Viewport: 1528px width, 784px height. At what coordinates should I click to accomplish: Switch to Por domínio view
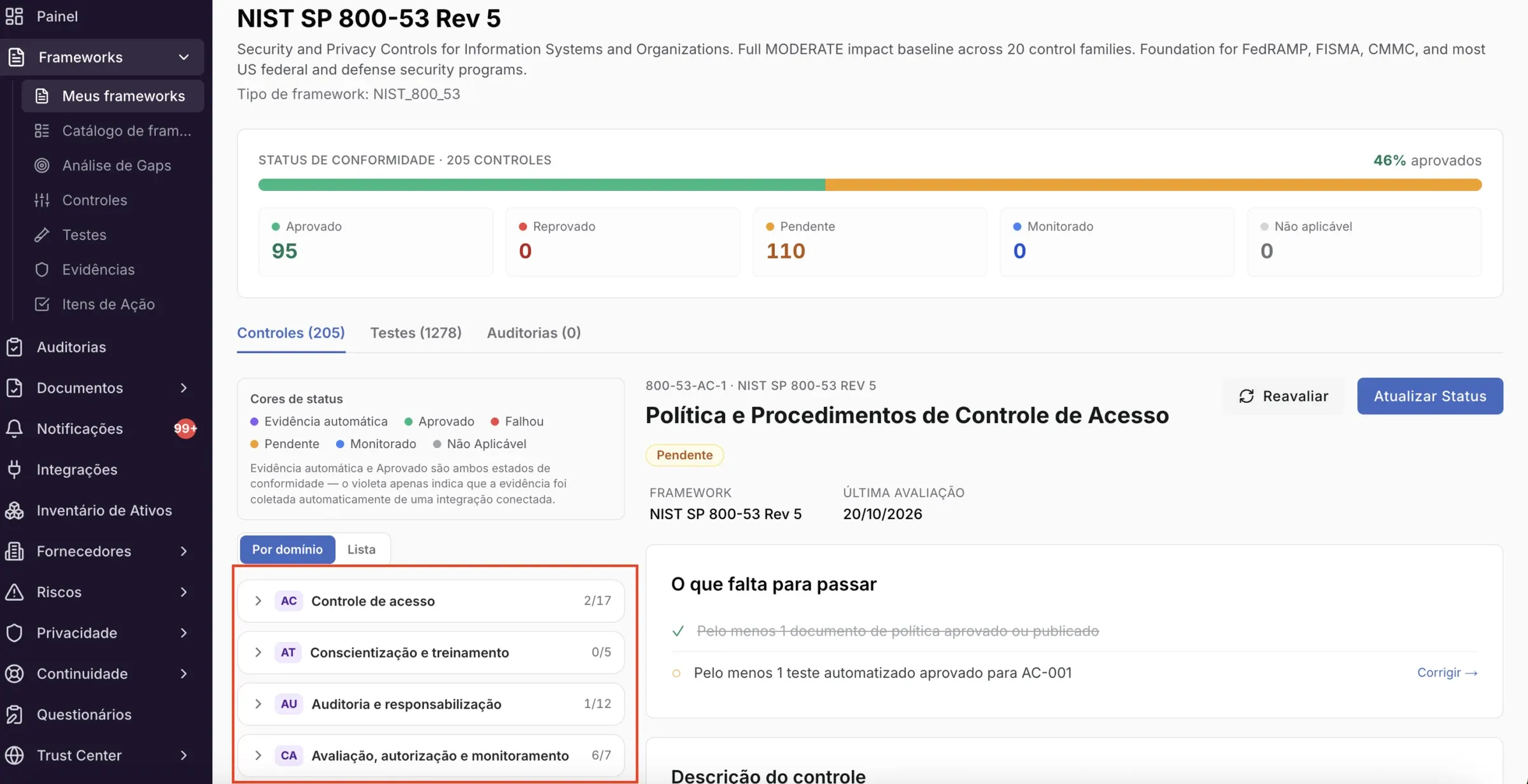point(287,549)
